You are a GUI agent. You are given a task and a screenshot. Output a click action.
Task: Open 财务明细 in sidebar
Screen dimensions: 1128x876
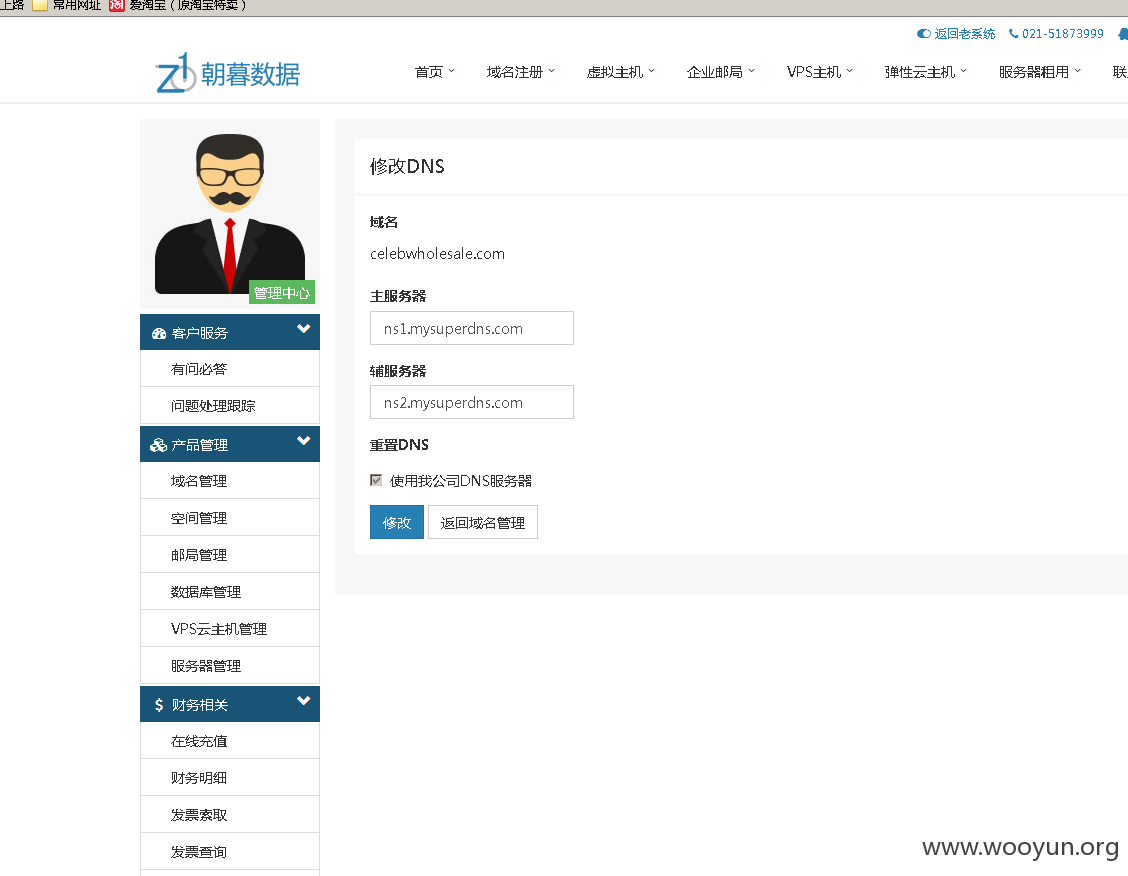point(230,778)
